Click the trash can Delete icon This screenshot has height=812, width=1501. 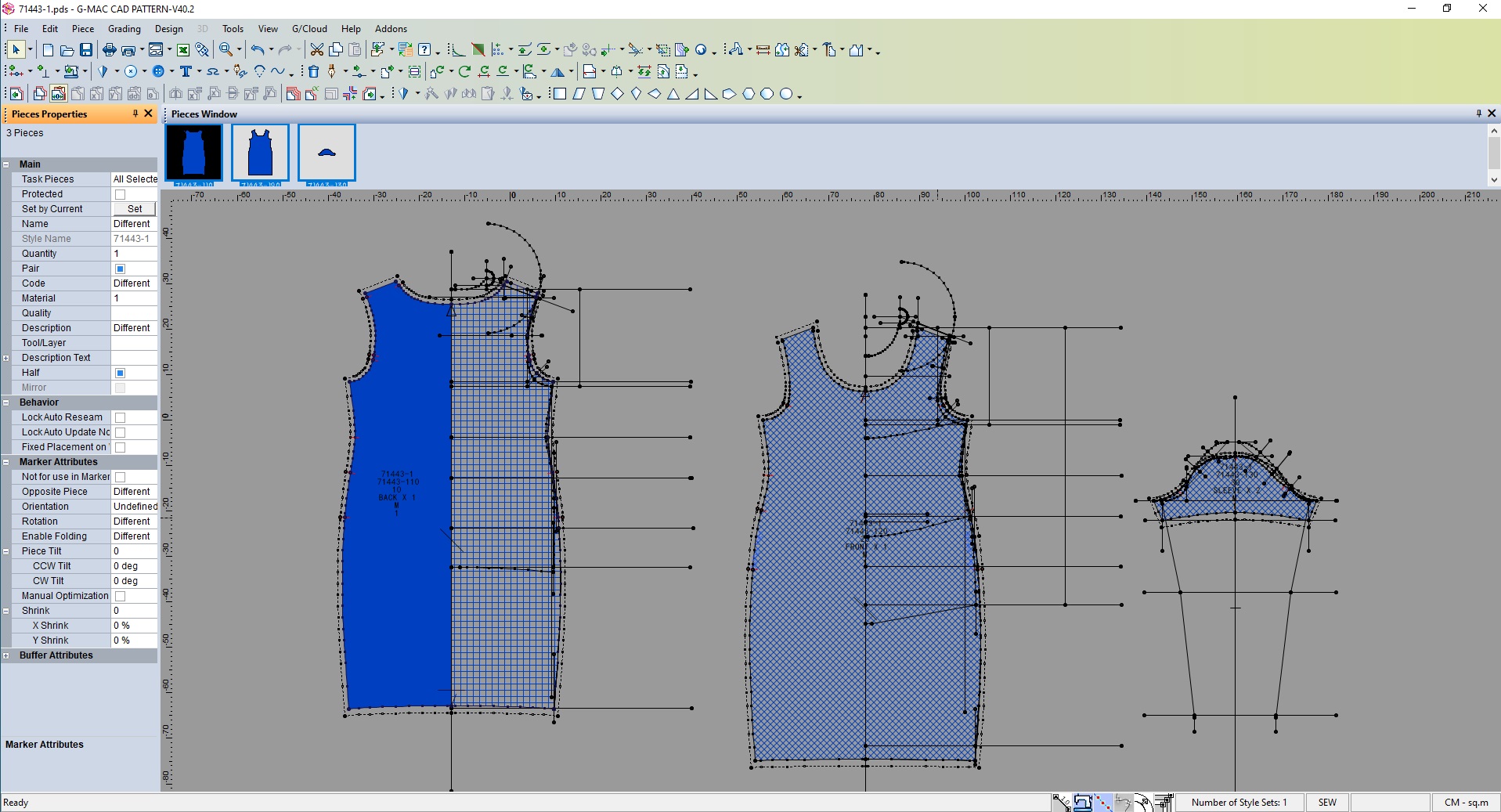[313, 71]
